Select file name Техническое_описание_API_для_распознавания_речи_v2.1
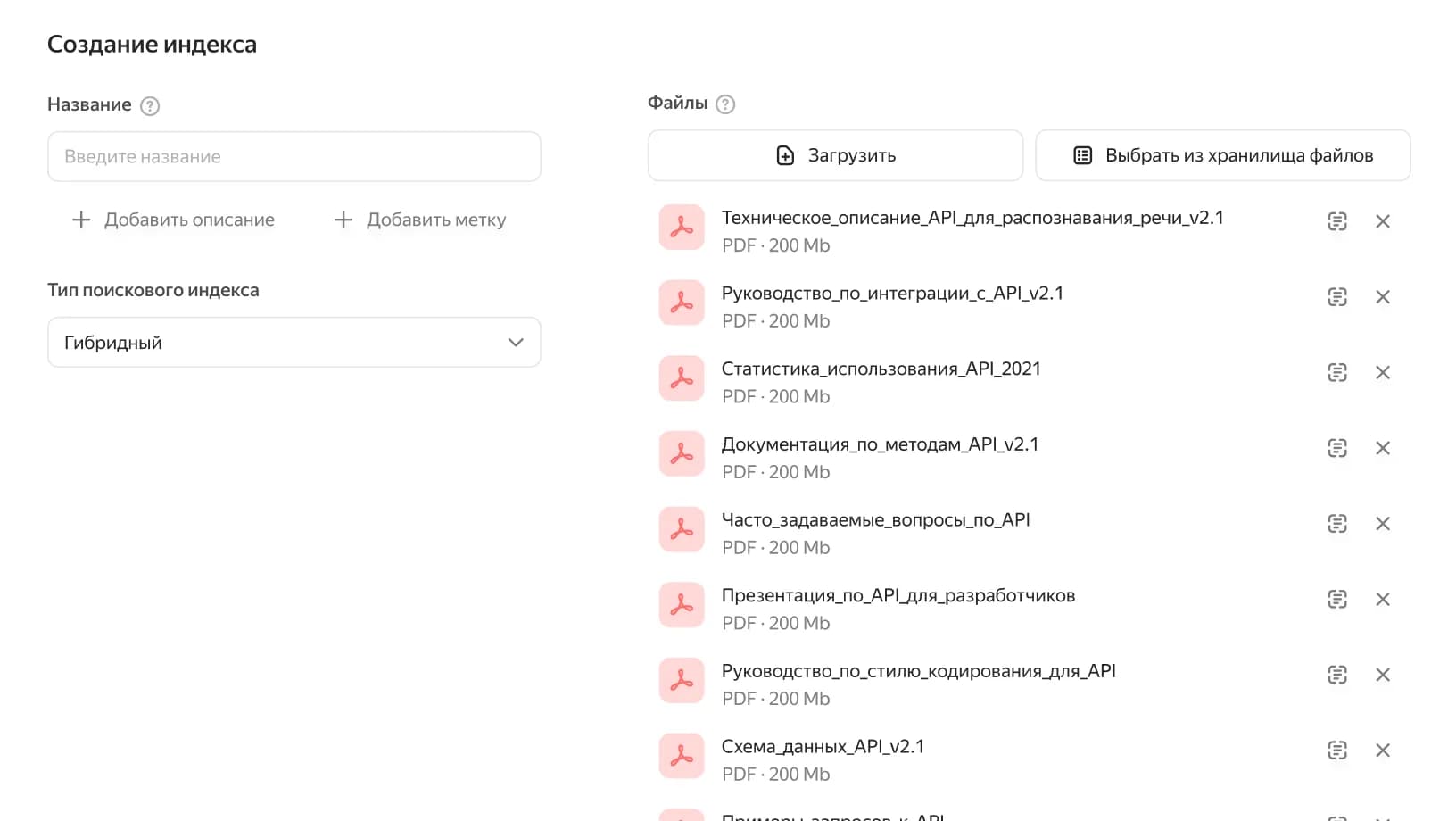The height and width of the screenshot is (821, 1456). (x=972, y=218)
